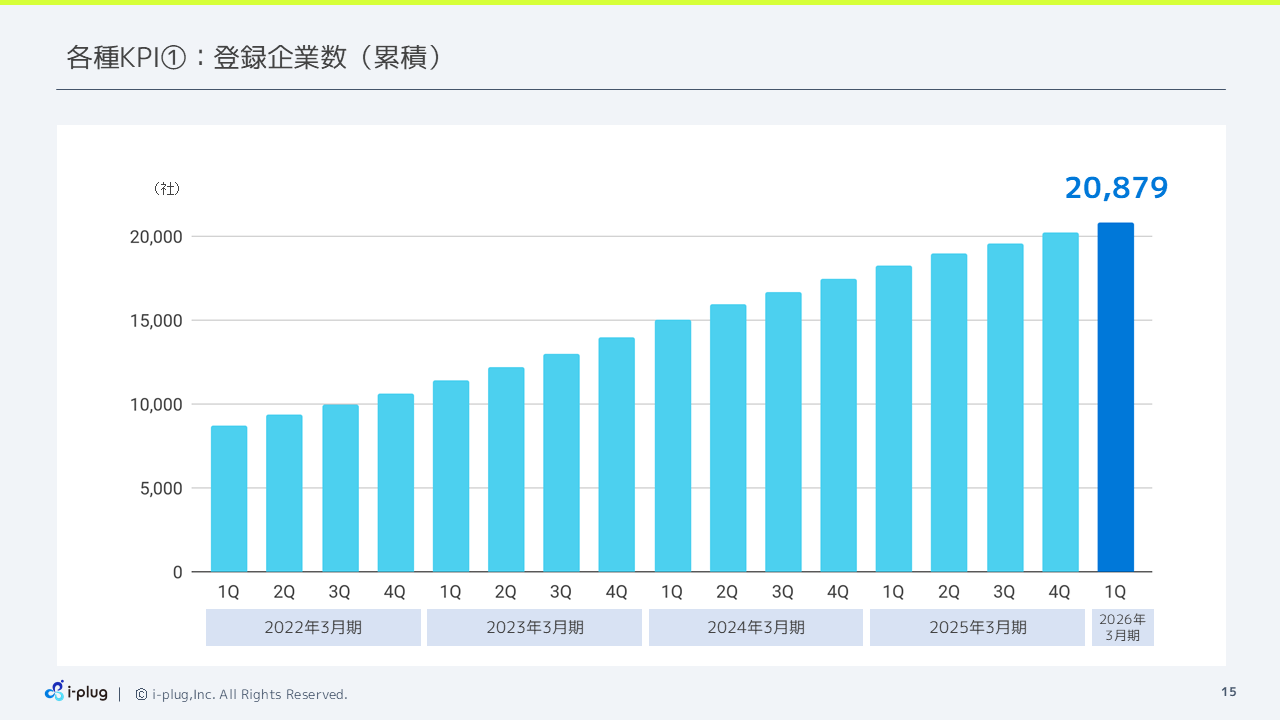Screen dimensions: 1280x720
Task: Select the 2Q label under 2023年3月期
Action: (x=506, y=591)
